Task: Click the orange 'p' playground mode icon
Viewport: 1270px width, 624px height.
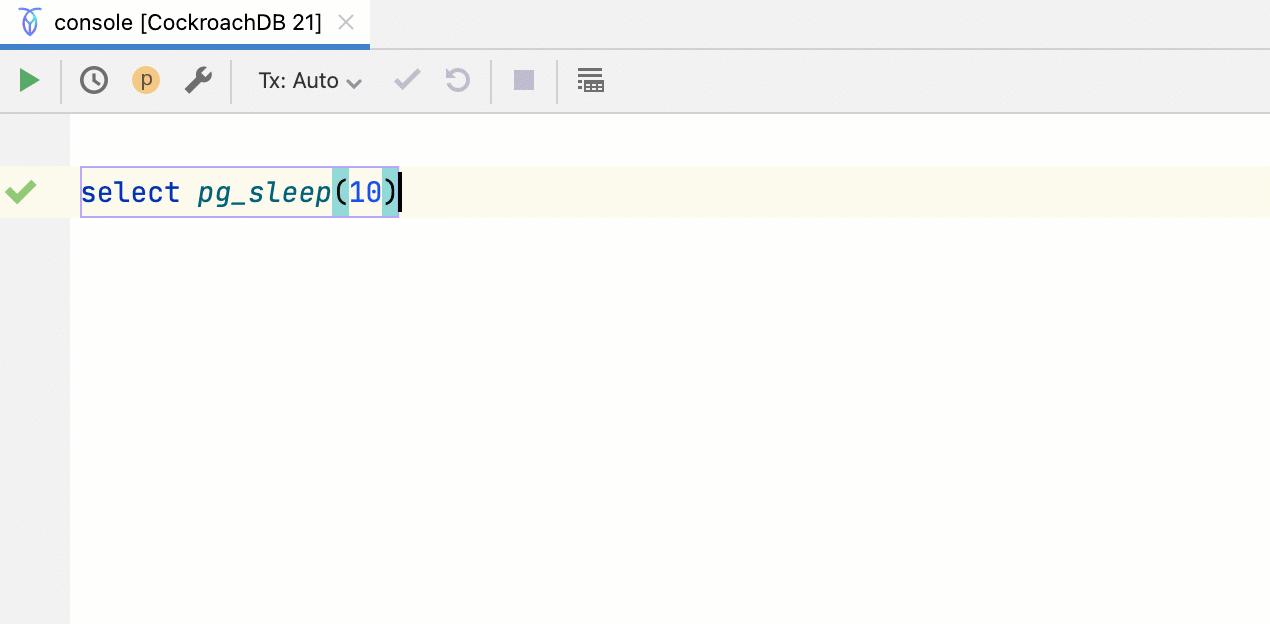Action: tap(146, 80)
